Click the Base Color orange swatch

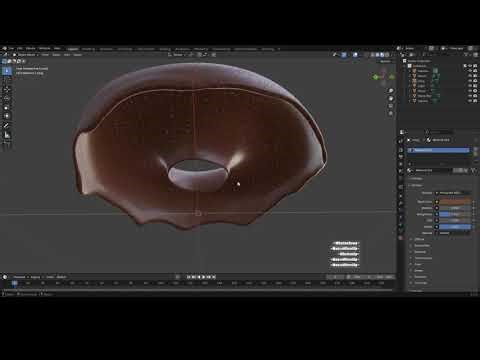pyautogui.click(x=455, y=202)
